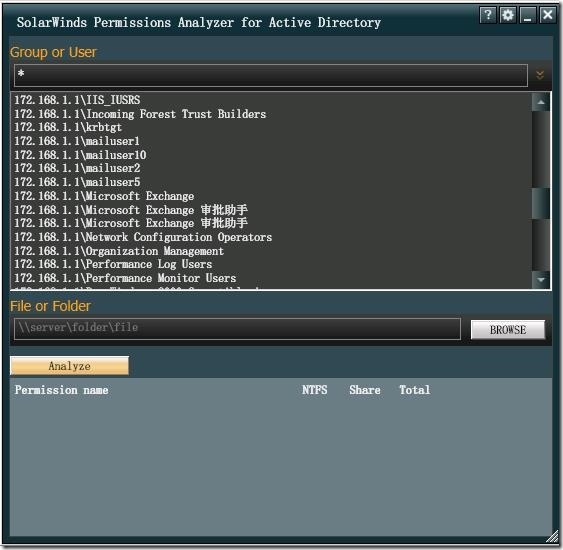Click the BROWSE button

pos(508,329)
